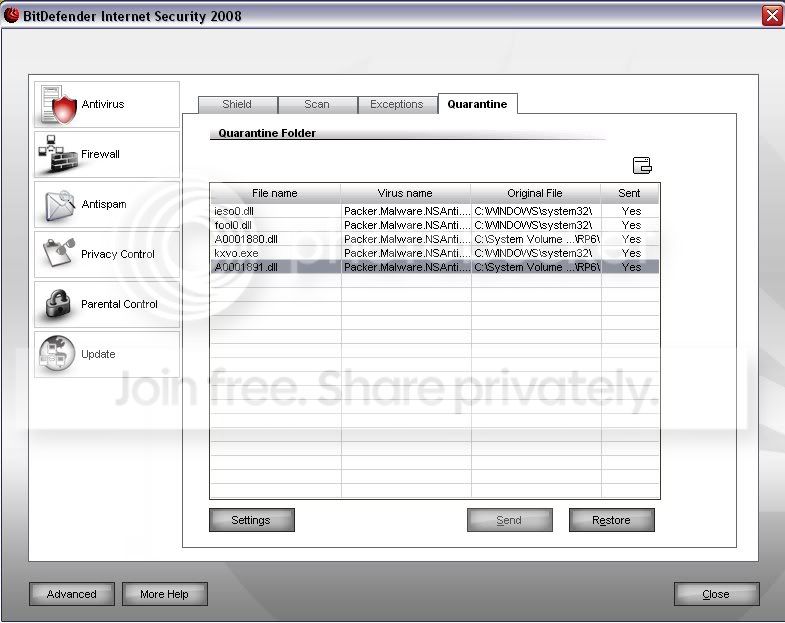Click virus name in A0001891.dll row

(x=407, y=267)
